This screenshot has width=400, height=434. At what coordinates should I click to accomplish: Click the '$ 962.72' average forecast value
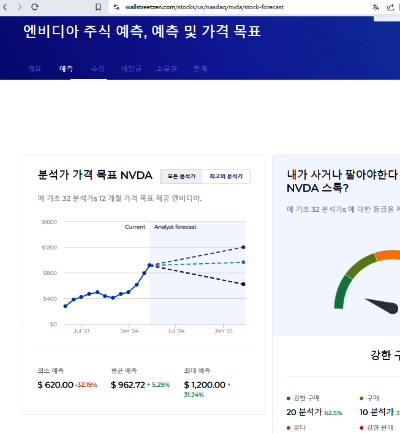coord(128,385)
